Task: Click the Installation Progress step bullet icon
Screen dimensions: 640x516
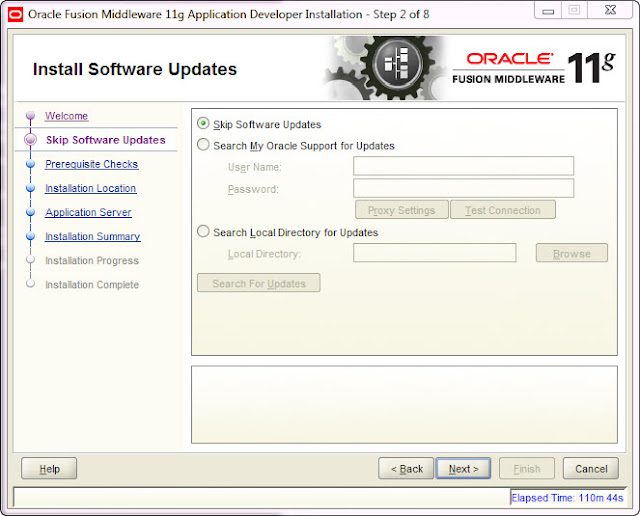Action: coord(30,260)
